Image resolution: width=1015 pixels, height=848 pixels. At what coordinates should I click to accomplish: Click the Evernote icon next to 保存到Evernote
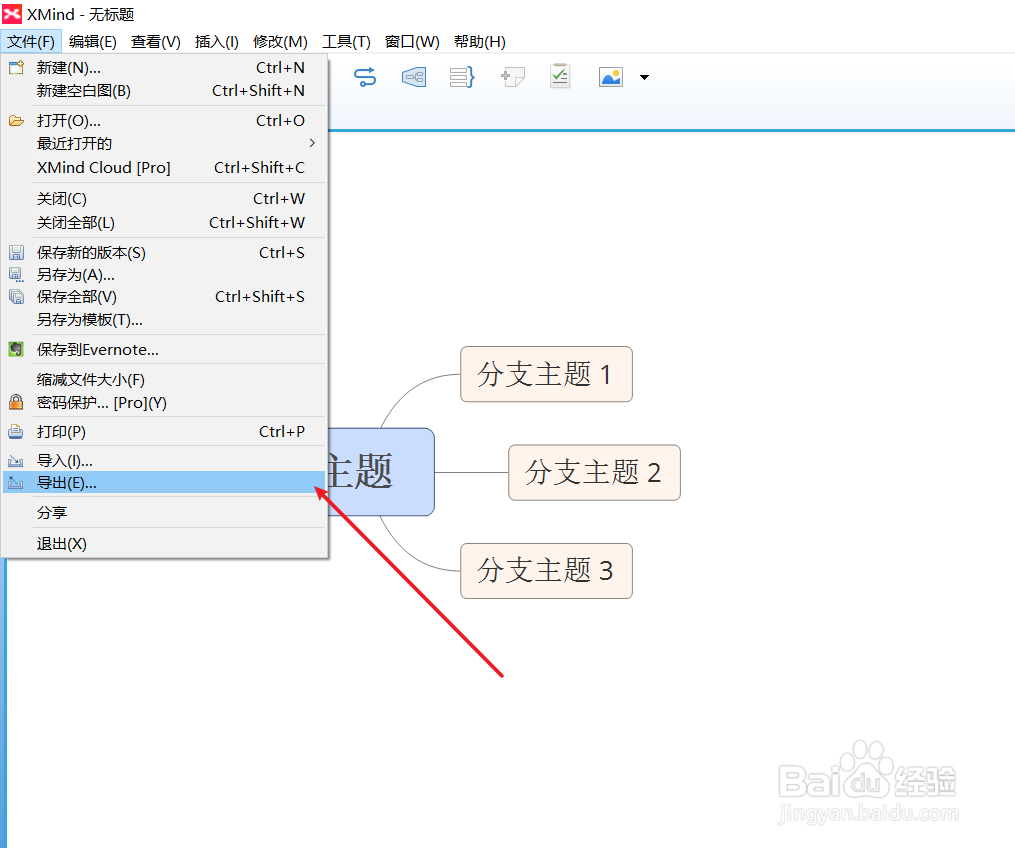(x=16, y=349)
